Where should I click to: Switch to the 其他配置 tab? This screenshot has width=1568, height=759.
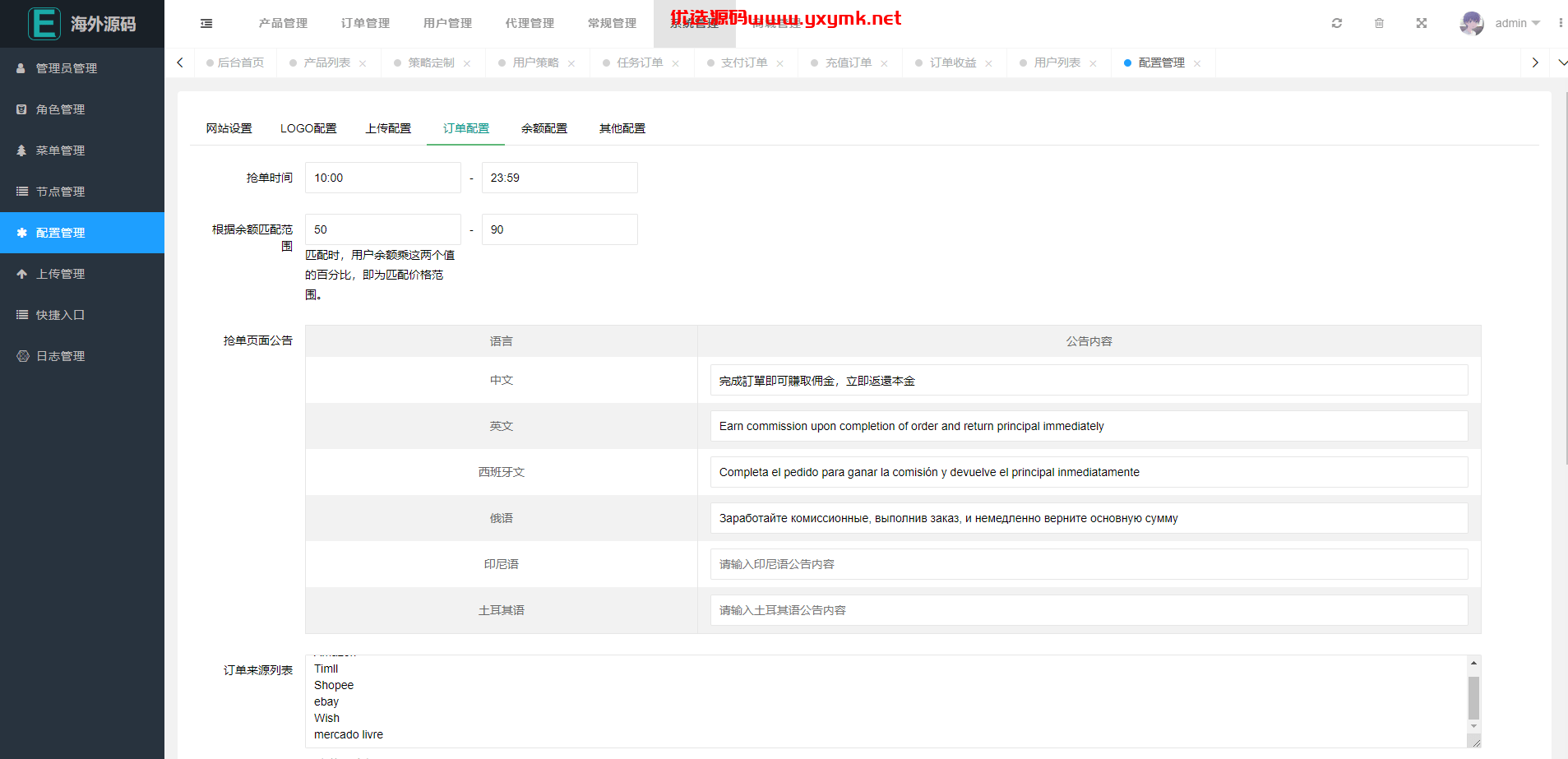(x=622, y=128)
